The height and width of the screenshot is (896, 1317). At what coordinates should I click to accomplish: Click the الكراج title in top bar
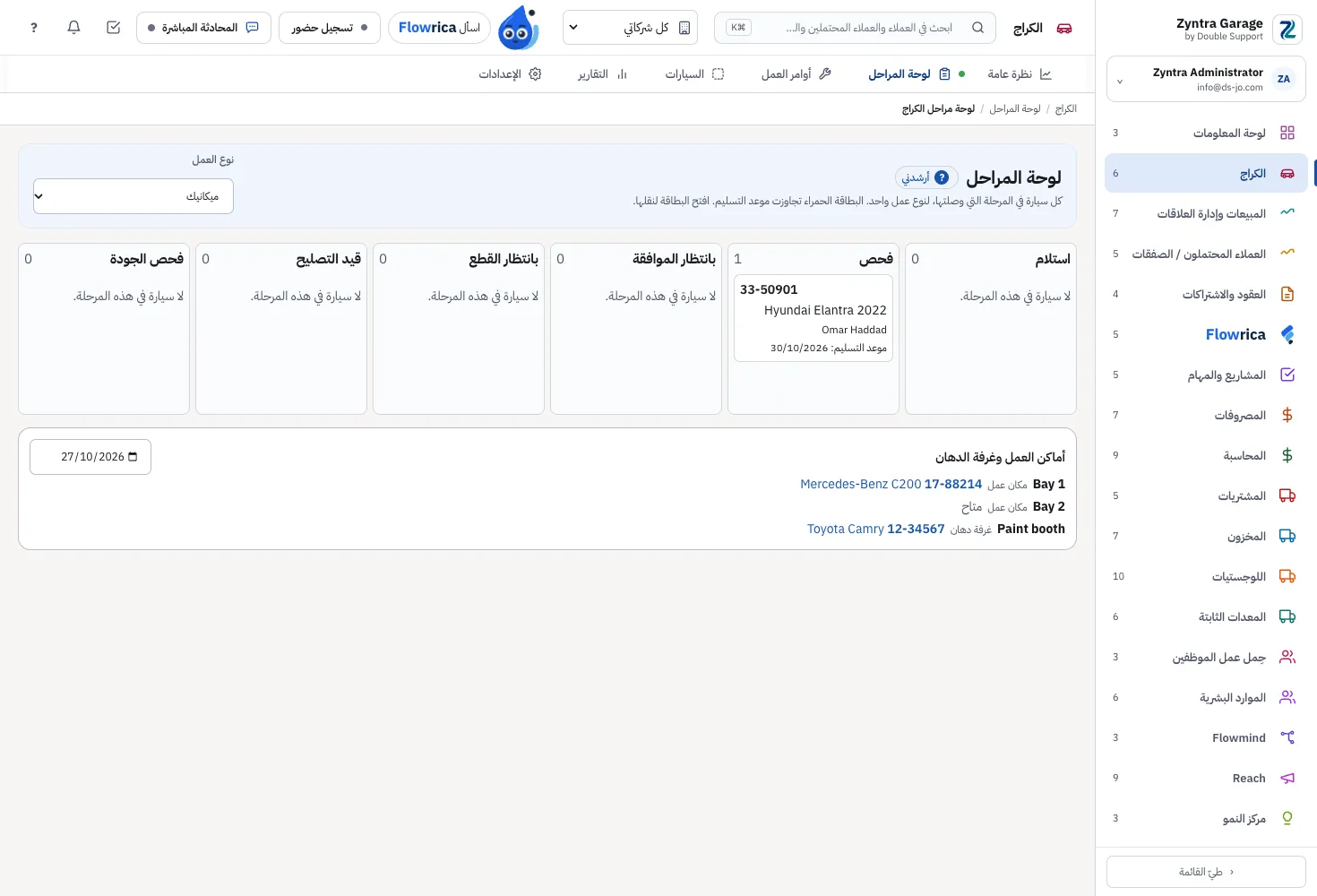(1028, 28)
